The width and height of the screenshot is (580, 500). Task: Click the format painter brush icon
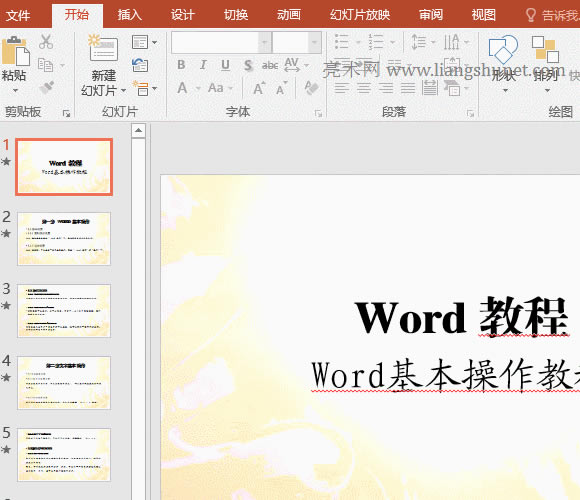(x=47, y=87)
